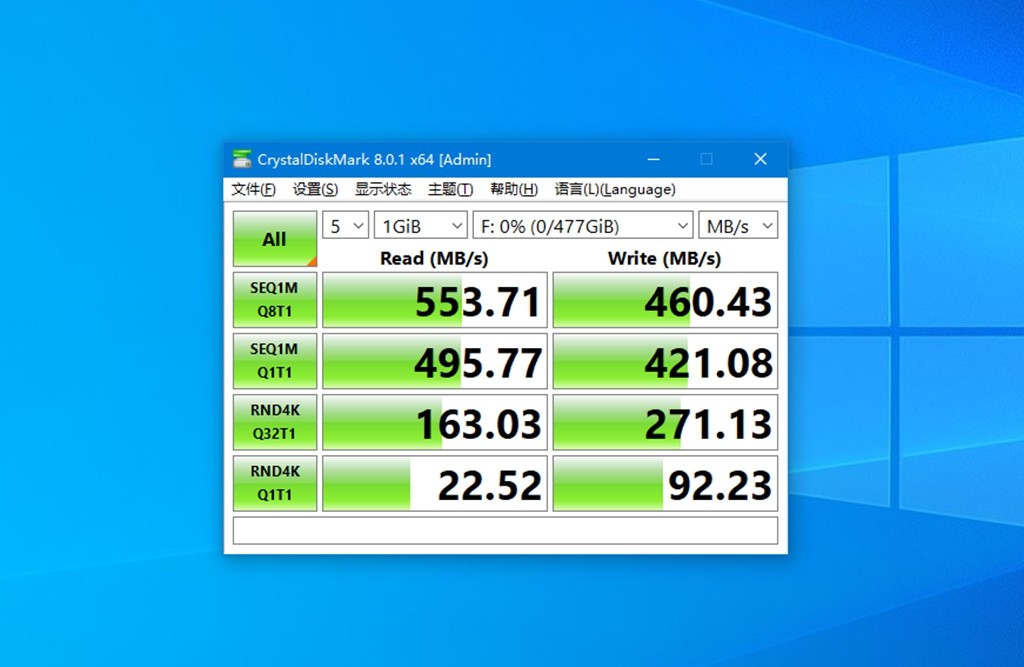Open the 设置(S) menu
The width and height of the screenshot is (1024, 667).
click(x=315, y=189)
